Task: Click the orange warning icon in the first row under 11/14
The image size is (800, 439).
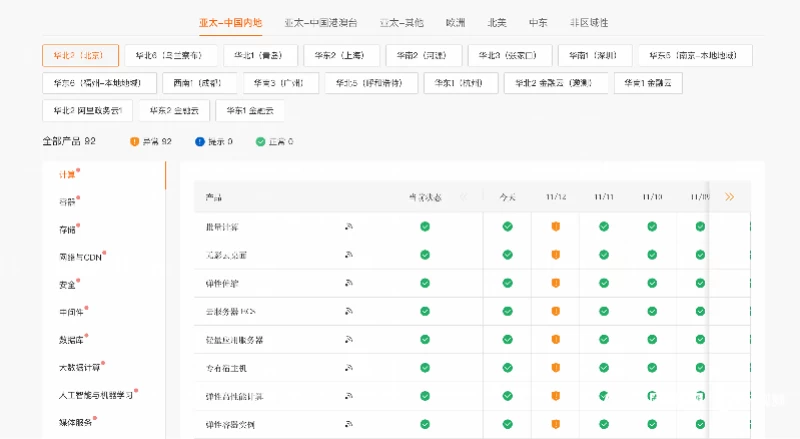Action: click(x=555, y=227)
